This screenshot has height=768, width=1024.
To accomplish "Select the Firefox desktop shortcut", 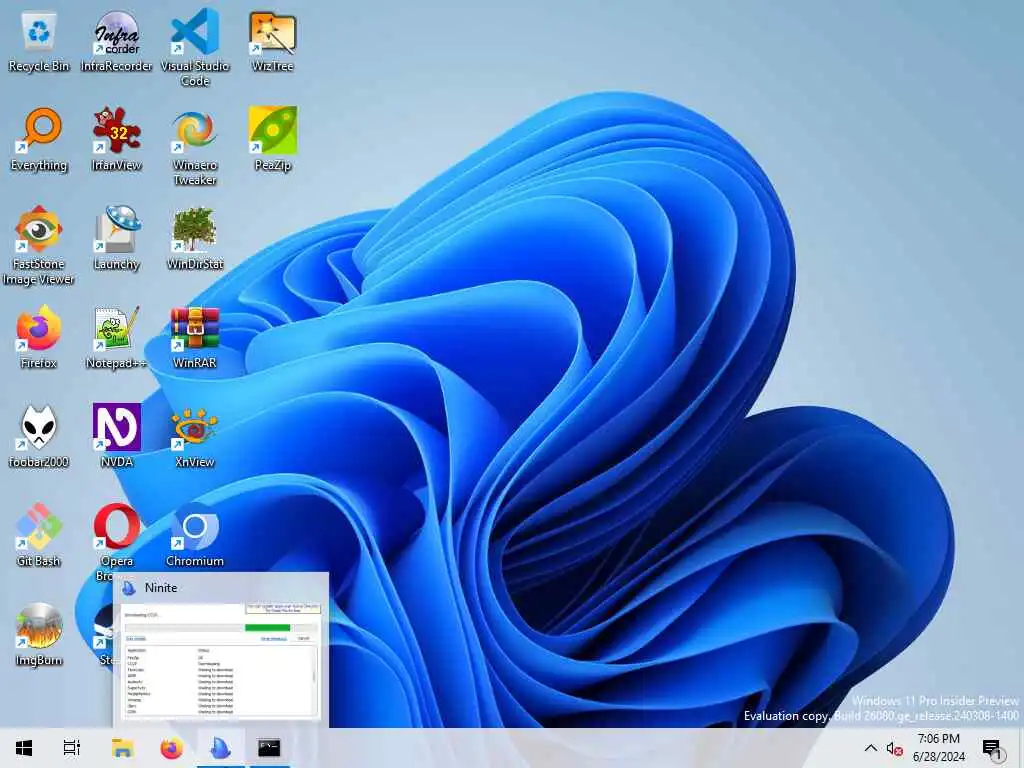I will pos(39,338).
